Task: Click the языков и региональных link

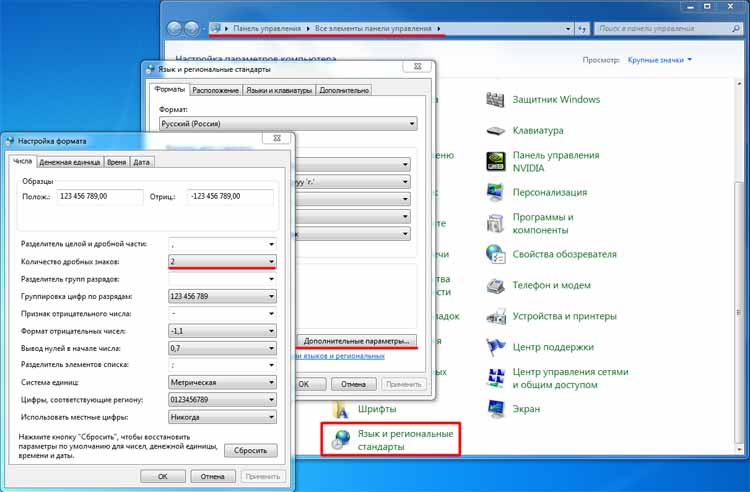Action: [x=341, y=356]
